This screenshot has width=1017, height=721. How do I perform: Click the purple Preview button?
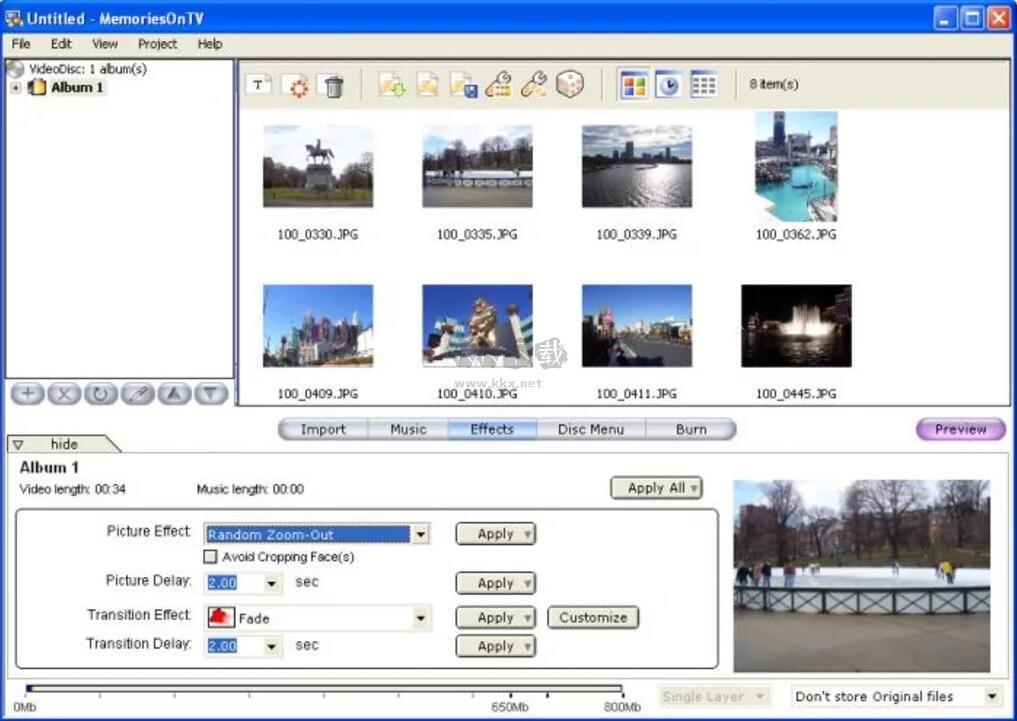pos(960,430)
